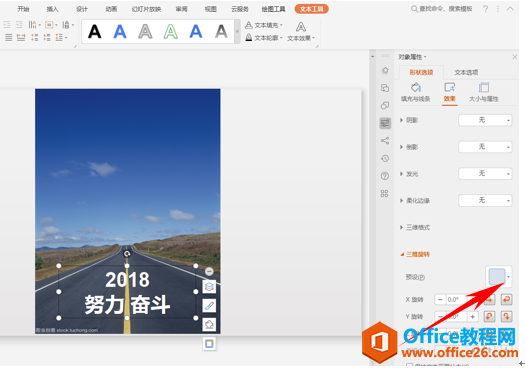This screenshot has width=525, height=370.
Task: Click the Y 旋转 rotate up button
Action: tap(489, 316)
